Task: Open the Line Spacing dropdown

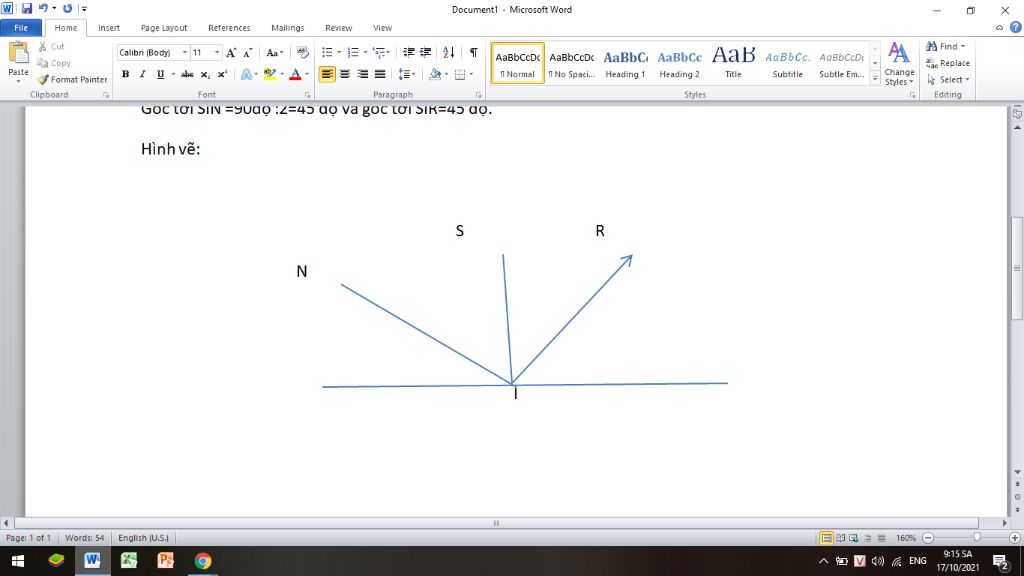Action: pos(407,74)
